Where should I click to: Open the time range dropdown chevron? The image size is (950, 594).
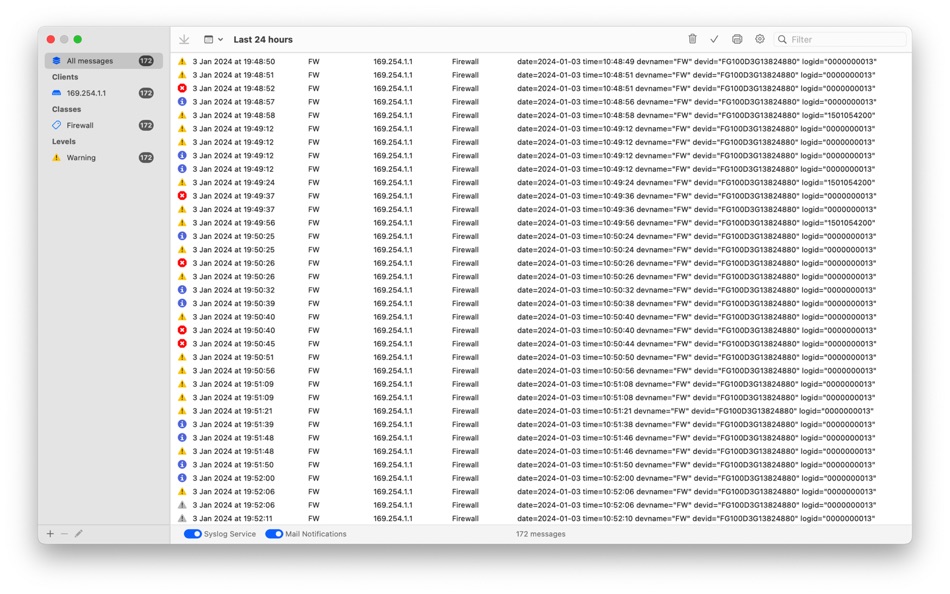click(220, 39)
